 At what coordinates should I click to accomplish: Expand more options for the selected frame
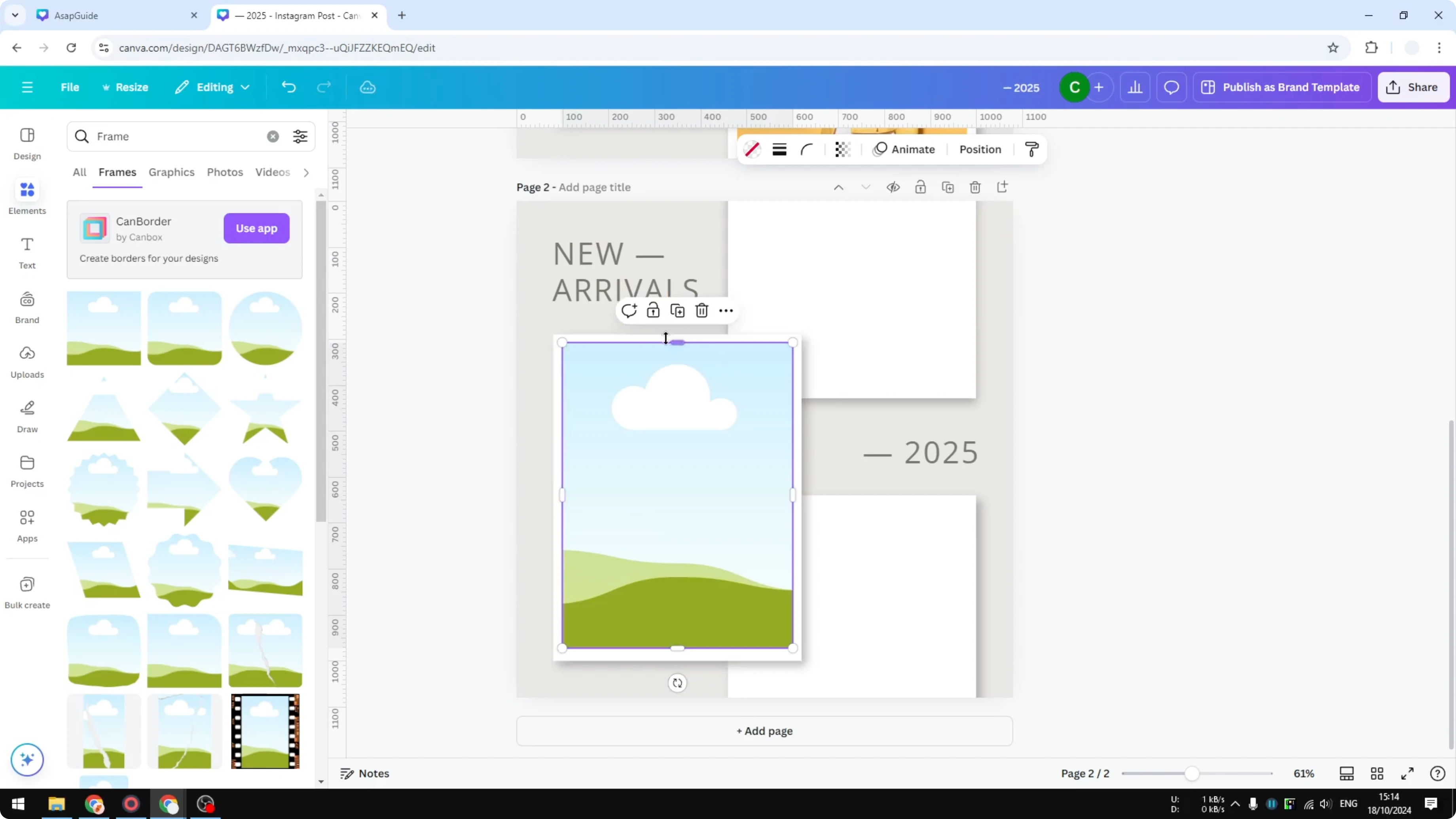726,310
